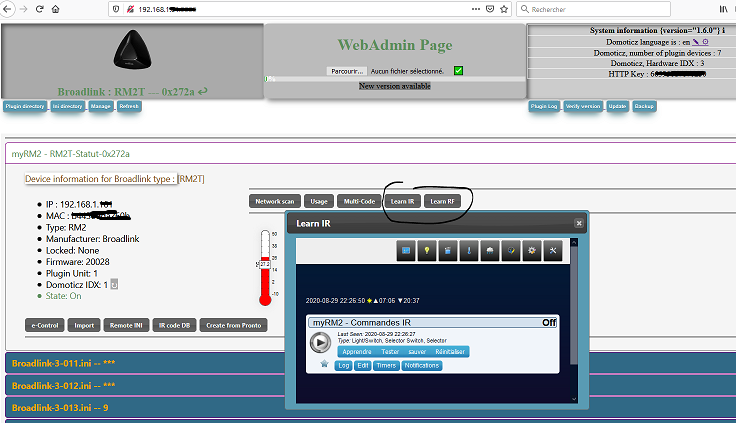Viewport: 736px width, 423px height.
Task: Open the Plugin Log
Action: coord(544,107)
